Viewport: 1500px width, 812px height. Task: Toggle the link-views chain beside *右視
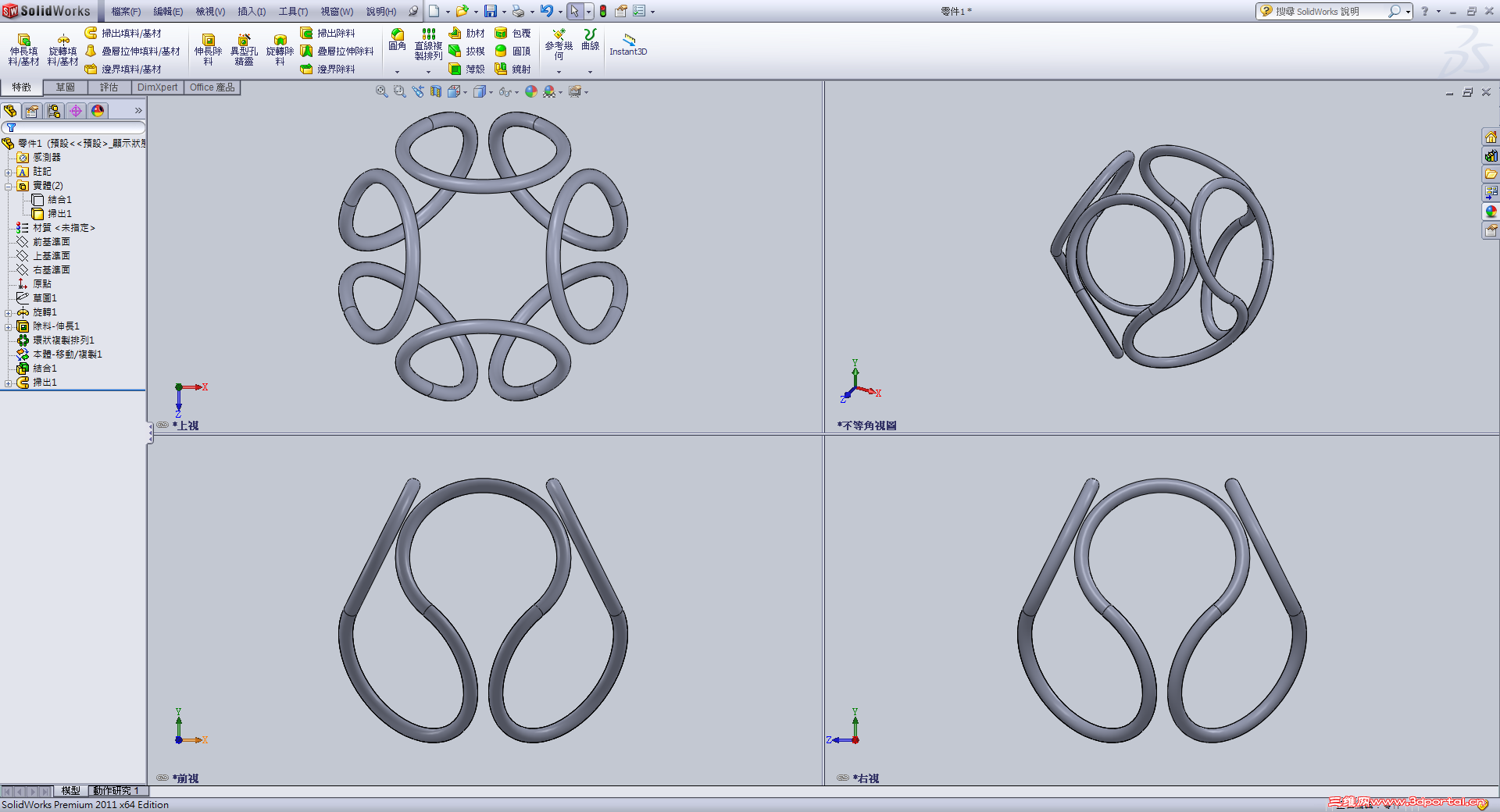click(843, 778)
